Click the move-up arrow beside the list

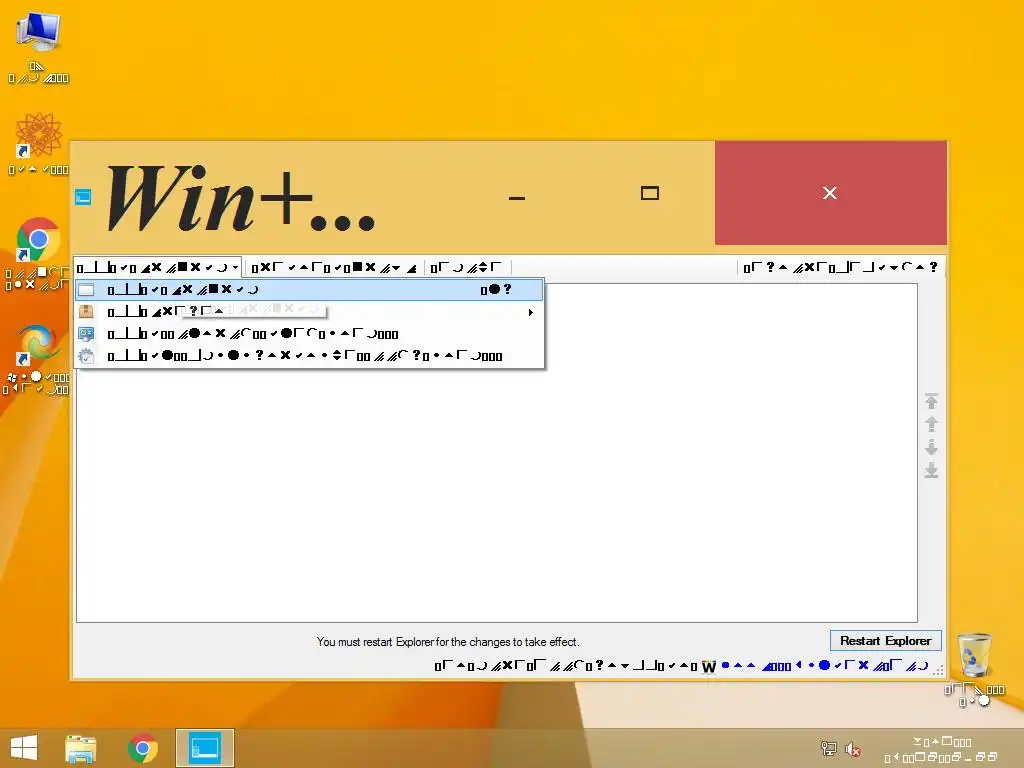[x=931, y=424]
